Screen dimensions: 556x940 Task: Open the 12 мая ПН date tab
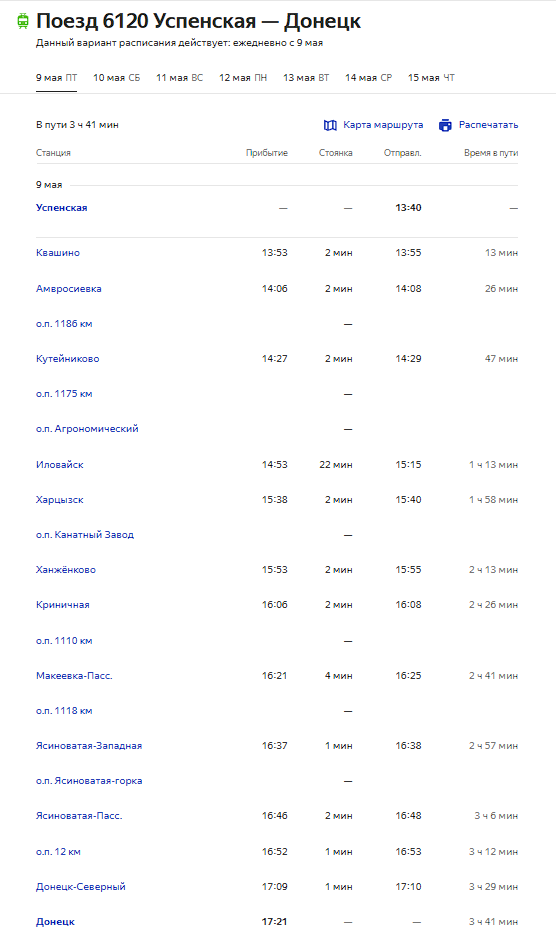pos(243,77)
